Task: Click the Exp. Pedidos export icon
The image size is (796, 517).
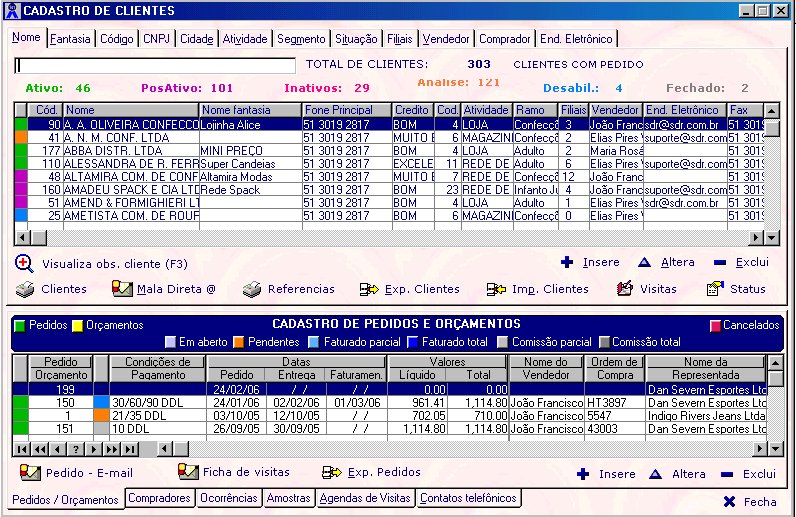Action: (x=331, y=473)
